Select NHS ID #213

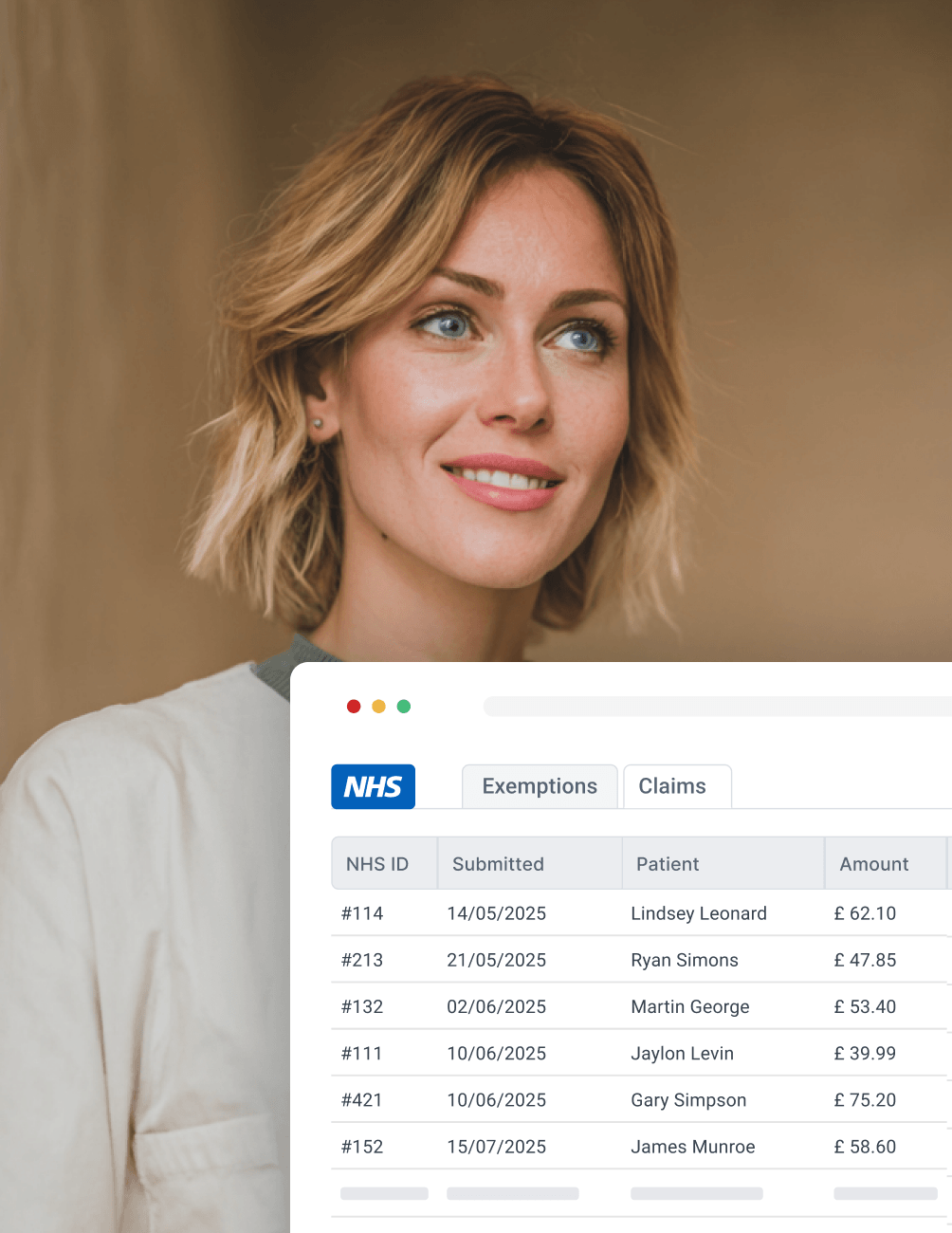pos(362,960)
